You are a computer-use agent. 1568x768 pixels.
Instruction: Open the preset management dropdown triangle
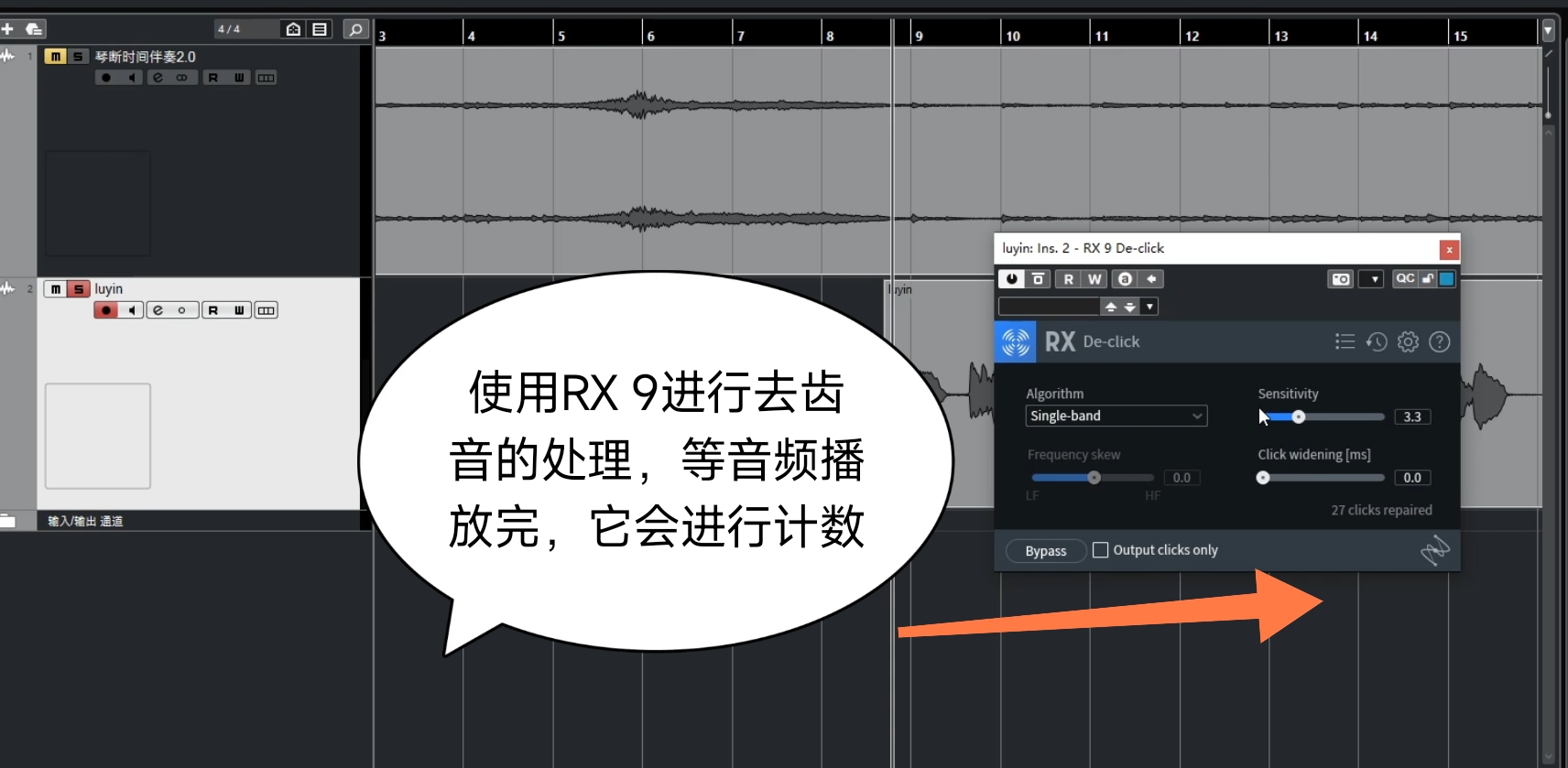(x=1150, y=307)
